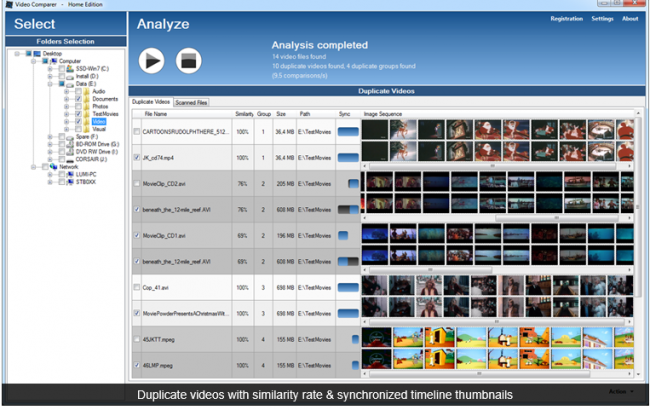Image resolution: width=650 pixels, height=410 pixels.
Task: Expand the LUMI-PC node
Action: (50, 174)
